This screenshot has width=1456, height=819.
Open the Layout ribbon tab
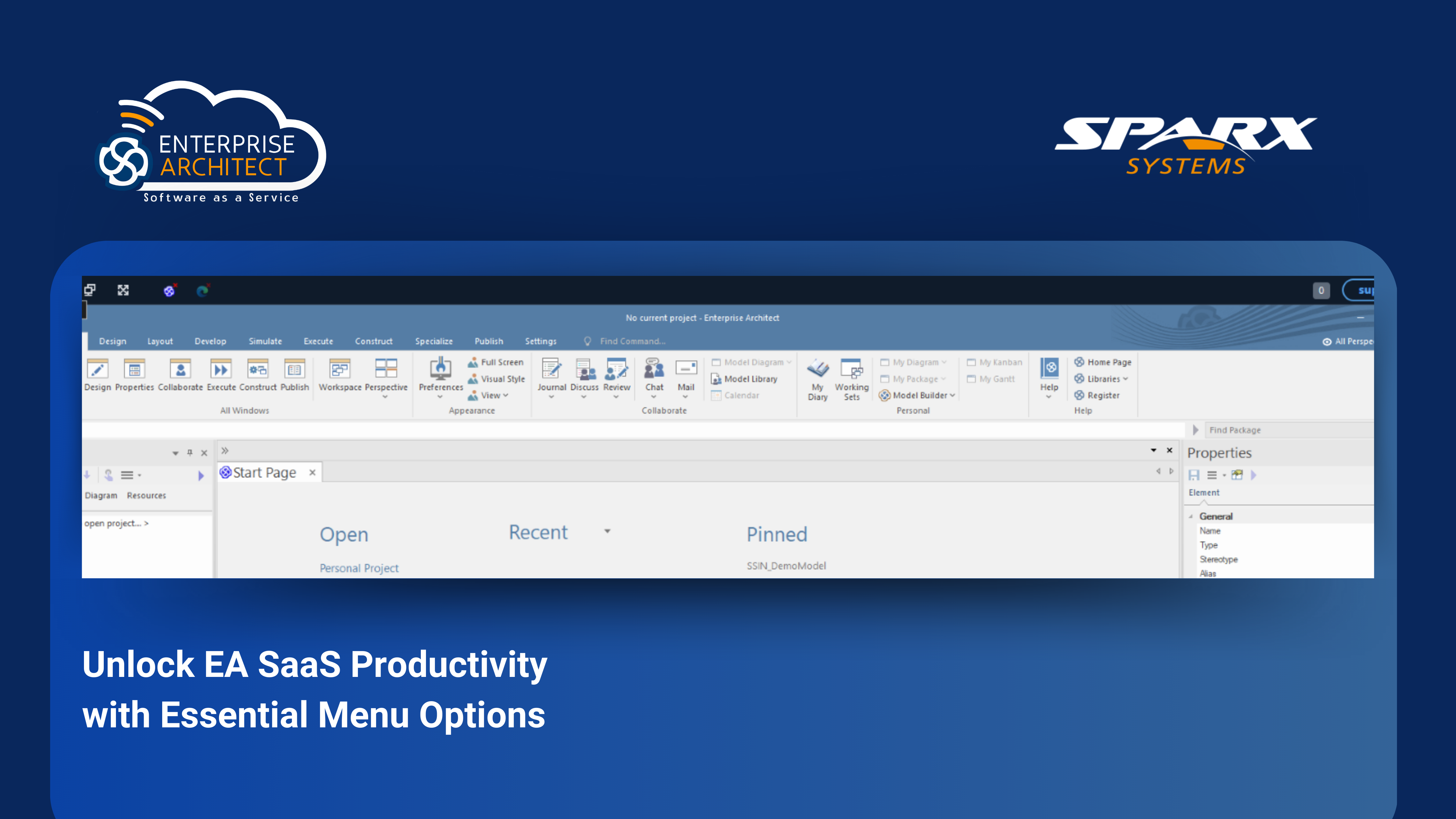click(160, 341)
